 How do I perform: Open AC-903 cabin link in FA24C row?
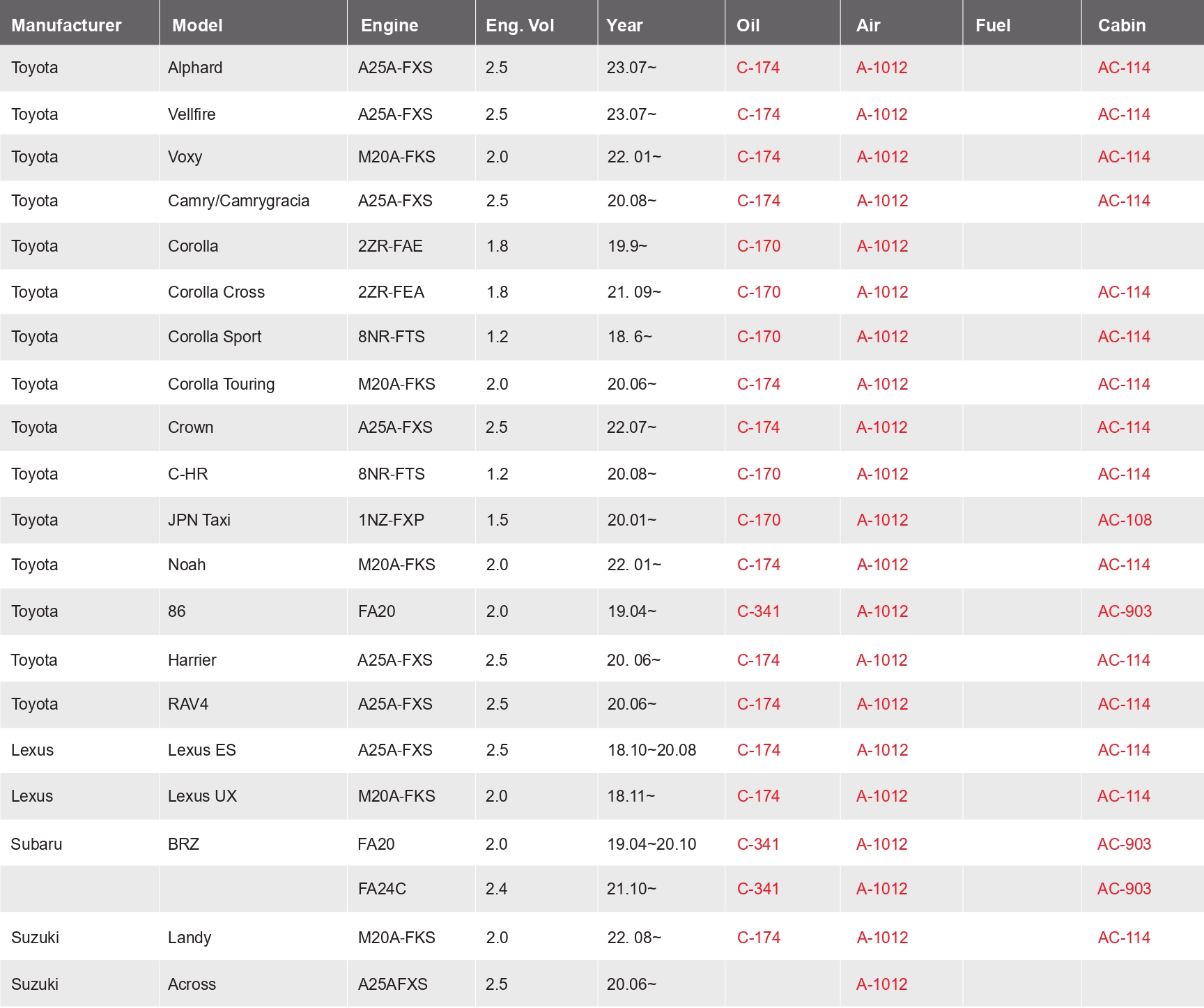click(1124, 889)
